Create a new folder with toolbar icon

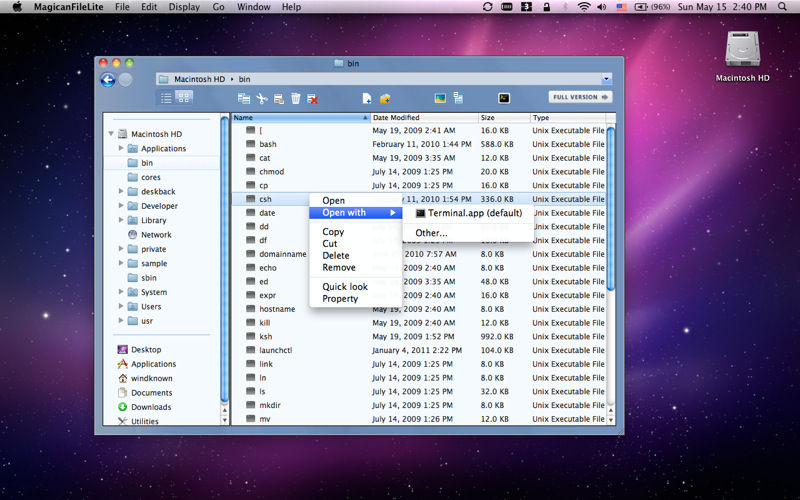pyautogui.click(x=385, y=98)
